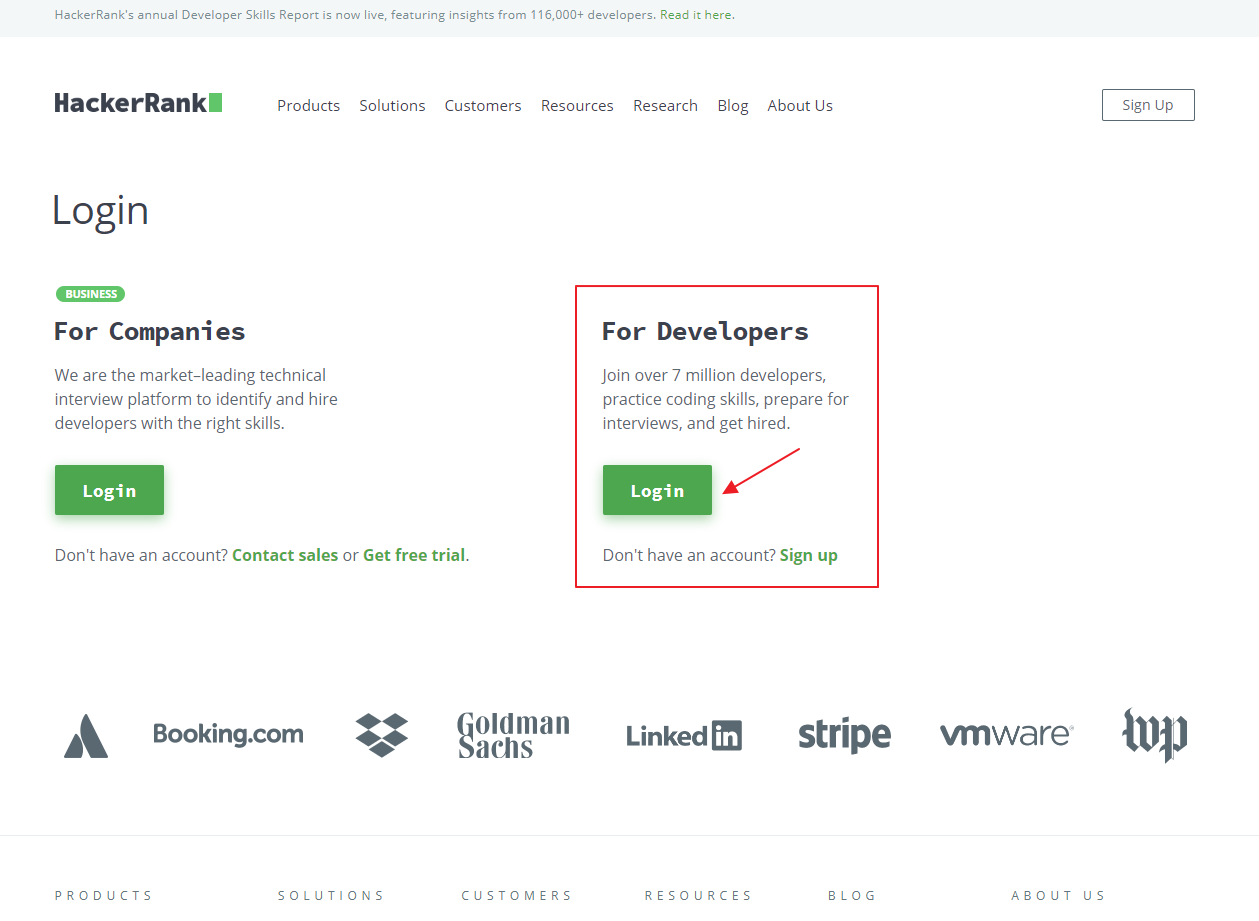
Task: Click the HackerRank logo
Action: 138,103
